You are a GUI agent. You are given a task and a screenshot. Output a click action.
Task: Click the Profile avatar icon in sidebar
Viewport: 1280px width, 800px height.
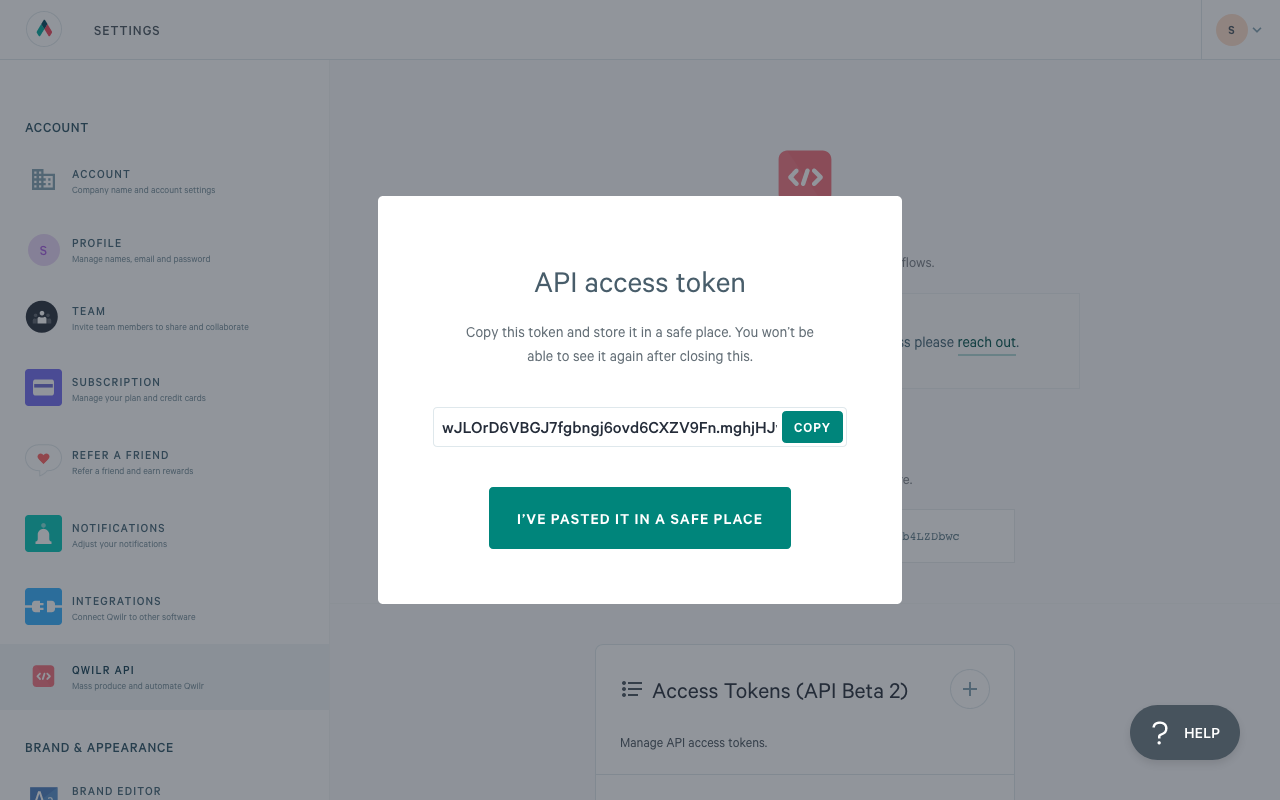coord(43,250)
